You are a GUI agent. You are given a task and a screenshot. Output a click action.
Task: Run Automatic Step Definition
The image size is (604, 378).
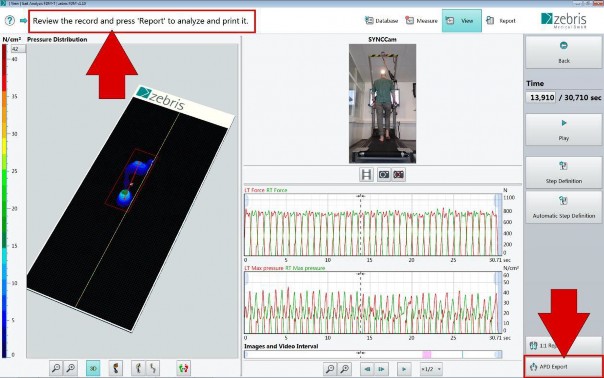pos(564,207)
